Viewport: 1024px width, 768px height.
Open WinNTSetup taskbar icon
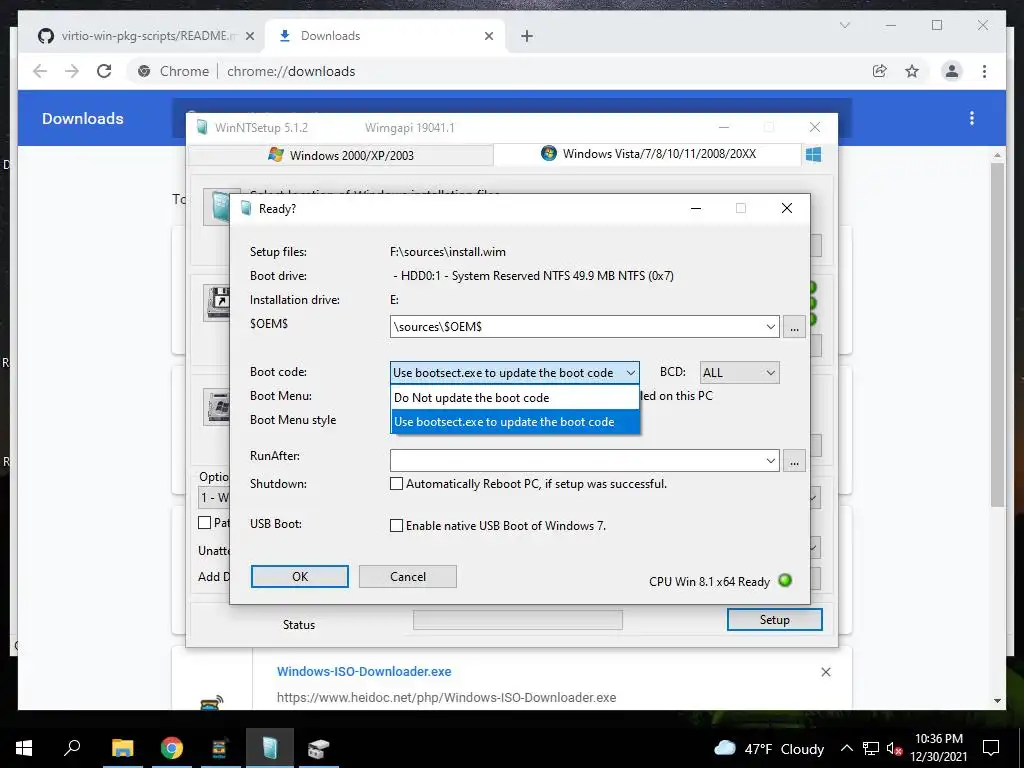point(270,748)
